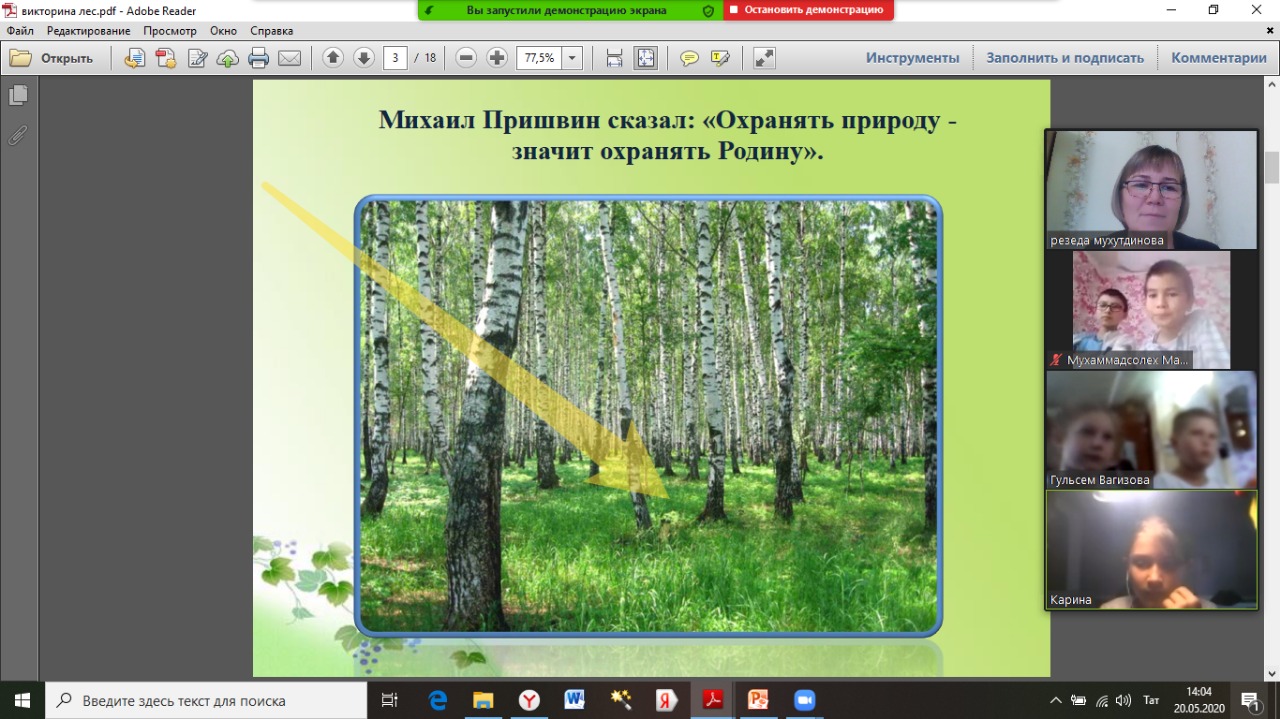This screenshot has height=719, width=1280.
Task: Toggle read mode fullscreen arrows
Action: (x=764, y=58)
